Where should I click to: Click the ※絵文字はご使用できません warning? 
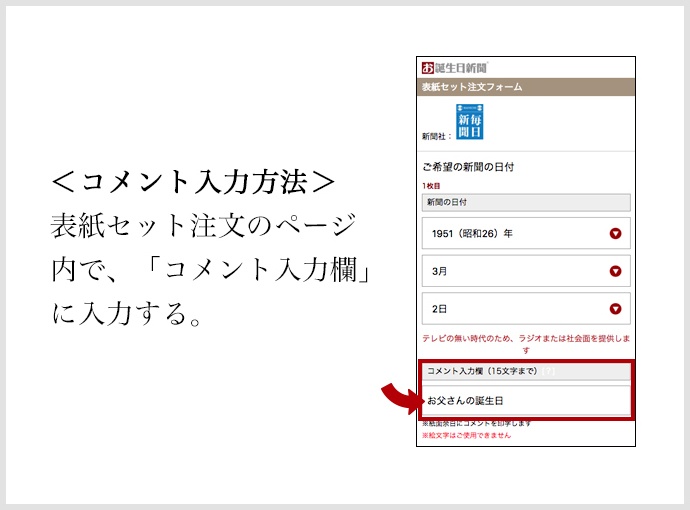pyautogui.click(x=467, y=436)
